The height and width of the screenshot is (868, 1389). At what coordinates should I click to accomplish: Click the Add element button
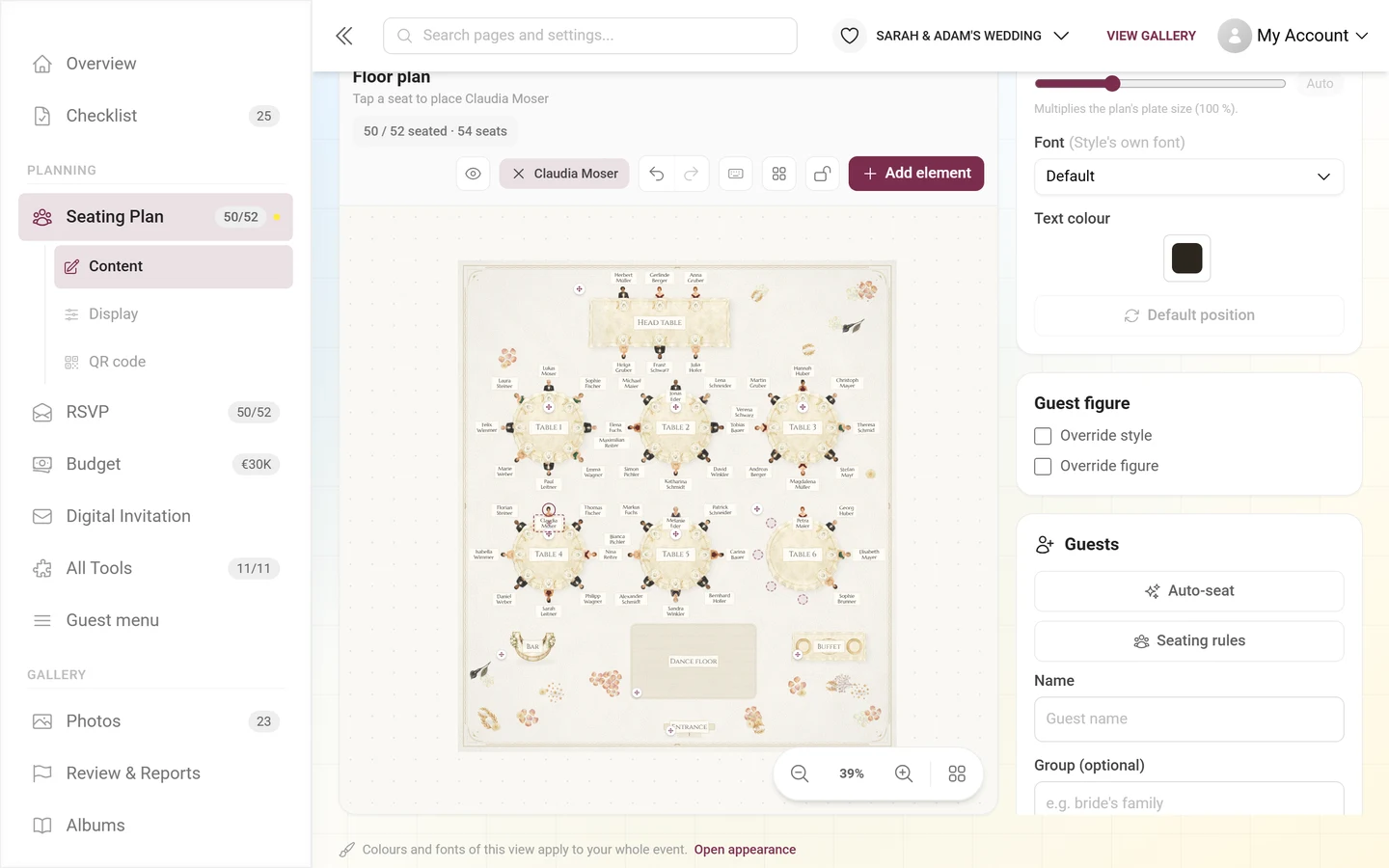pyautogui.click(x=916, y=174)
